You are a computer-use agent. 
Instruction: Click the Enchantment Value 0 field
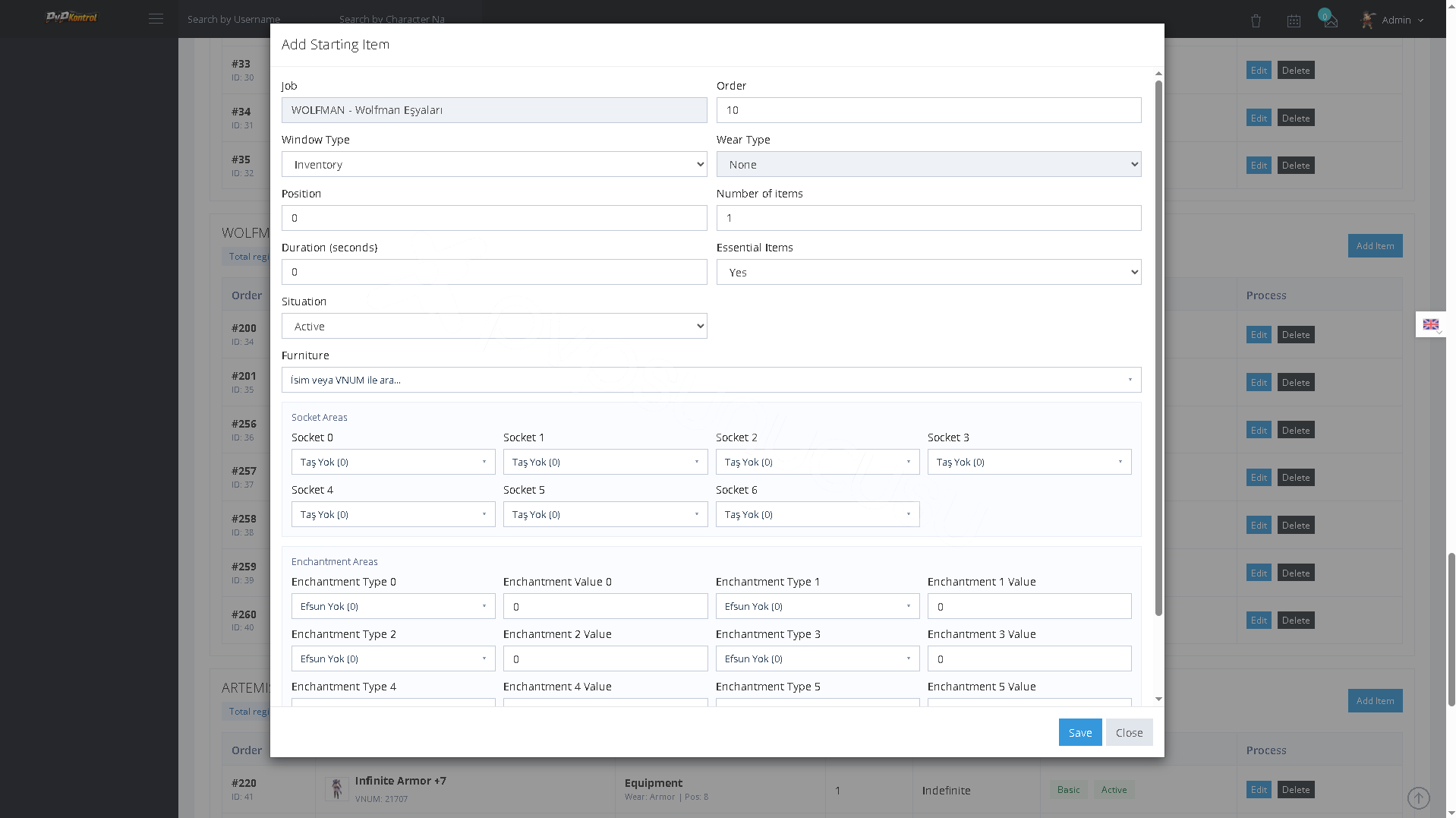pyautogui.click(x=605, y=607)
